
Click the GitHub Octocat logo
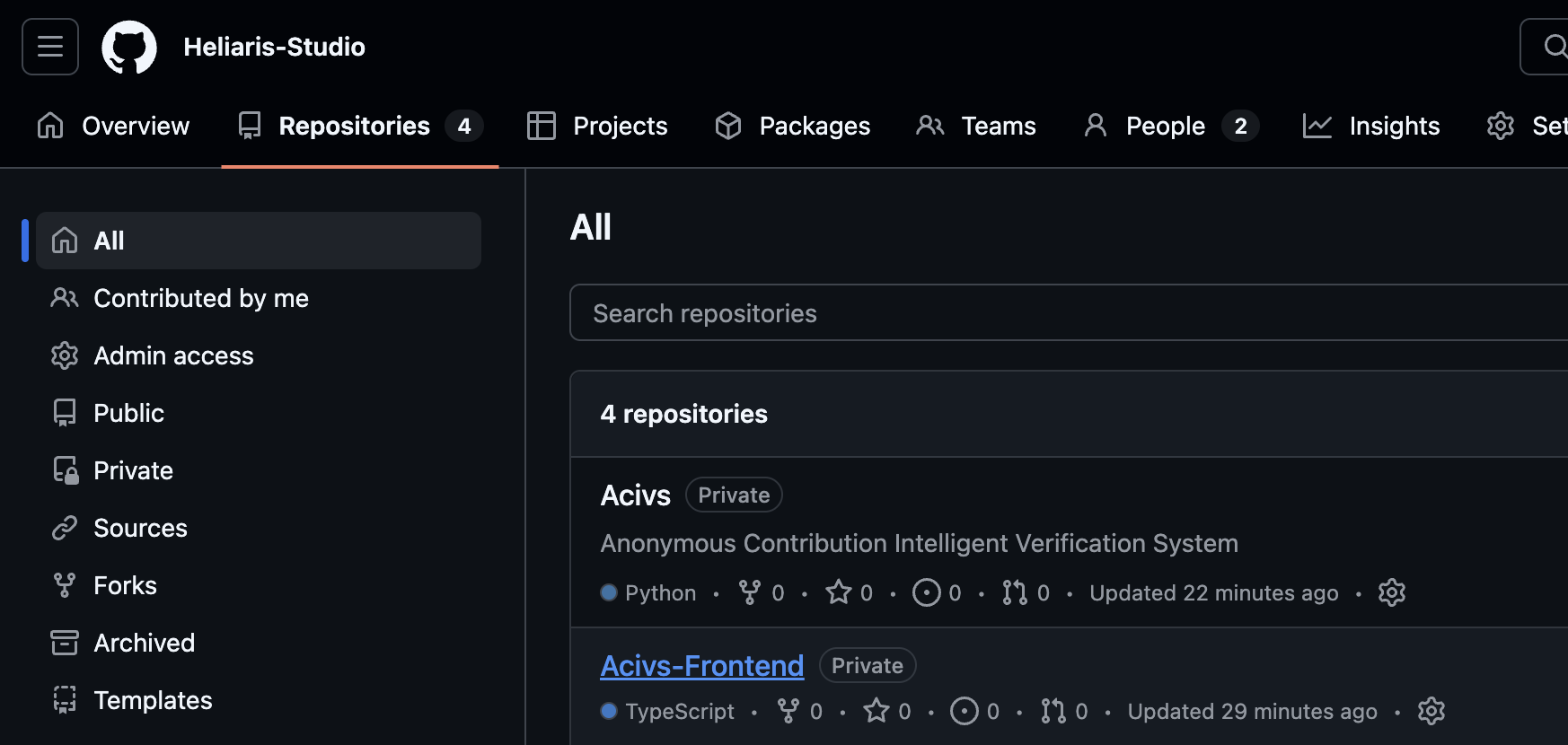[129, 47]
